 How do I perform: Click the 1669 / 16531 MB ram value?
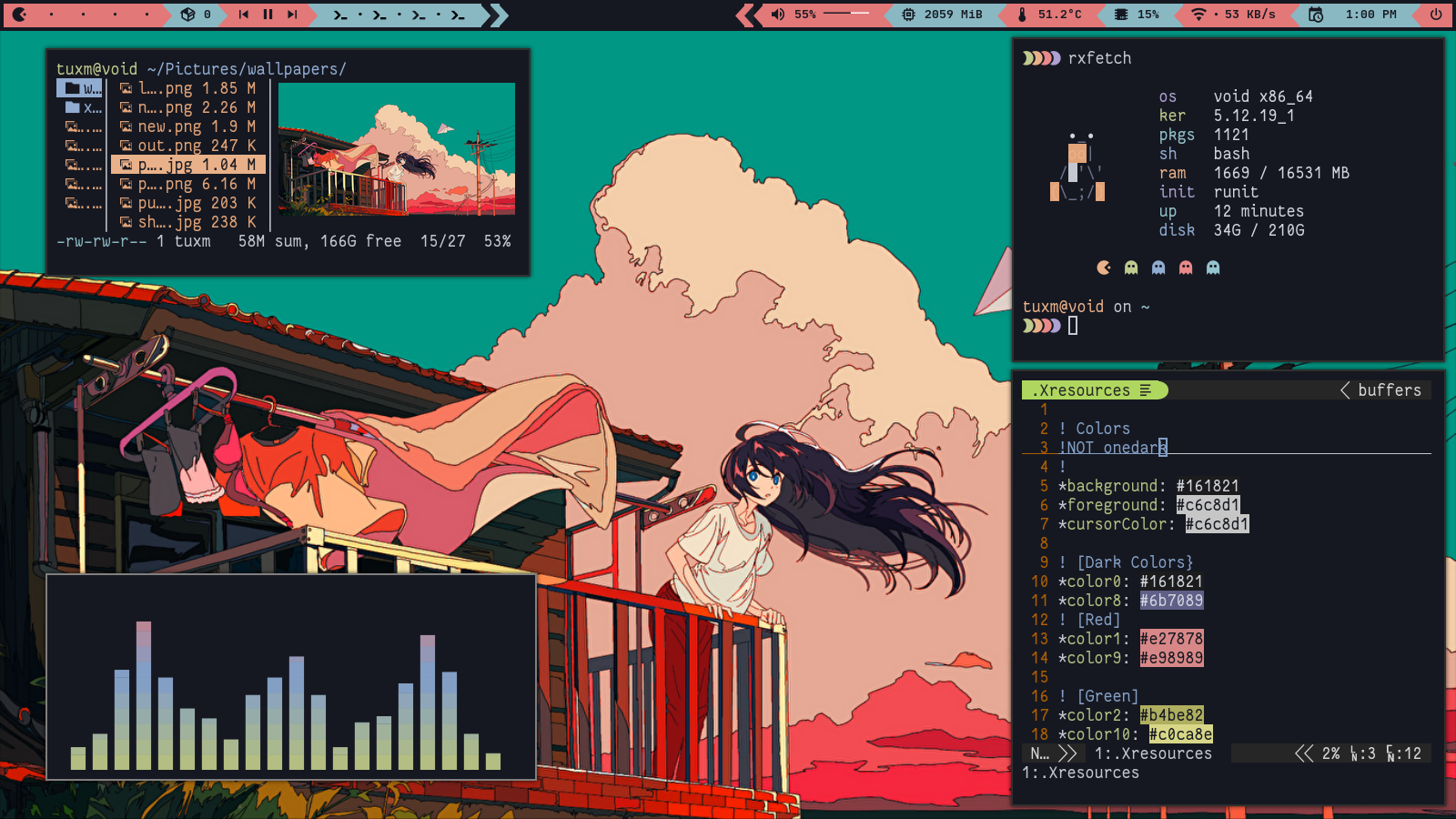pos(1281,173)
